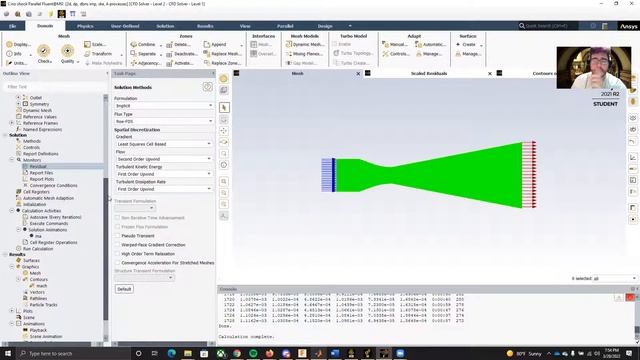This screenshot has width=640, height=360.
Task: Enable Warped-Face Gradient Correction
Action: (118, 244)
